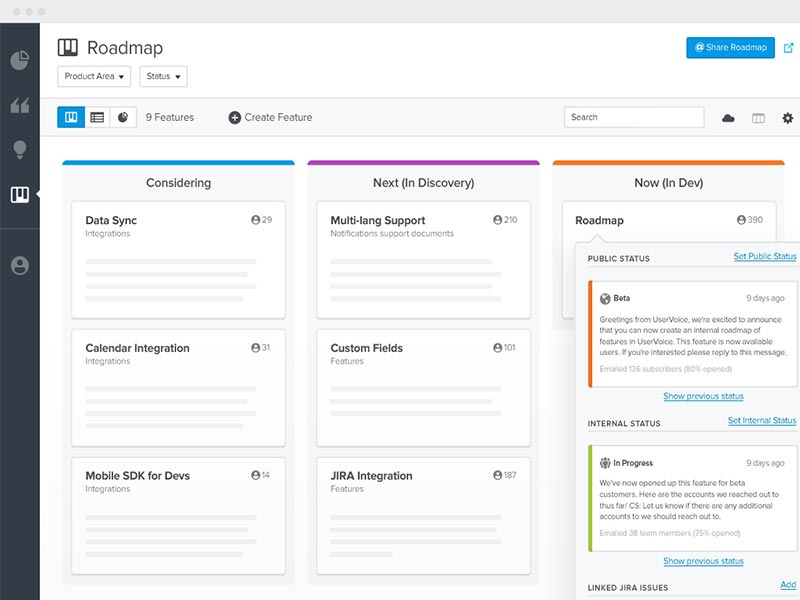Expand the Product Area dropdown

point(95,76)
